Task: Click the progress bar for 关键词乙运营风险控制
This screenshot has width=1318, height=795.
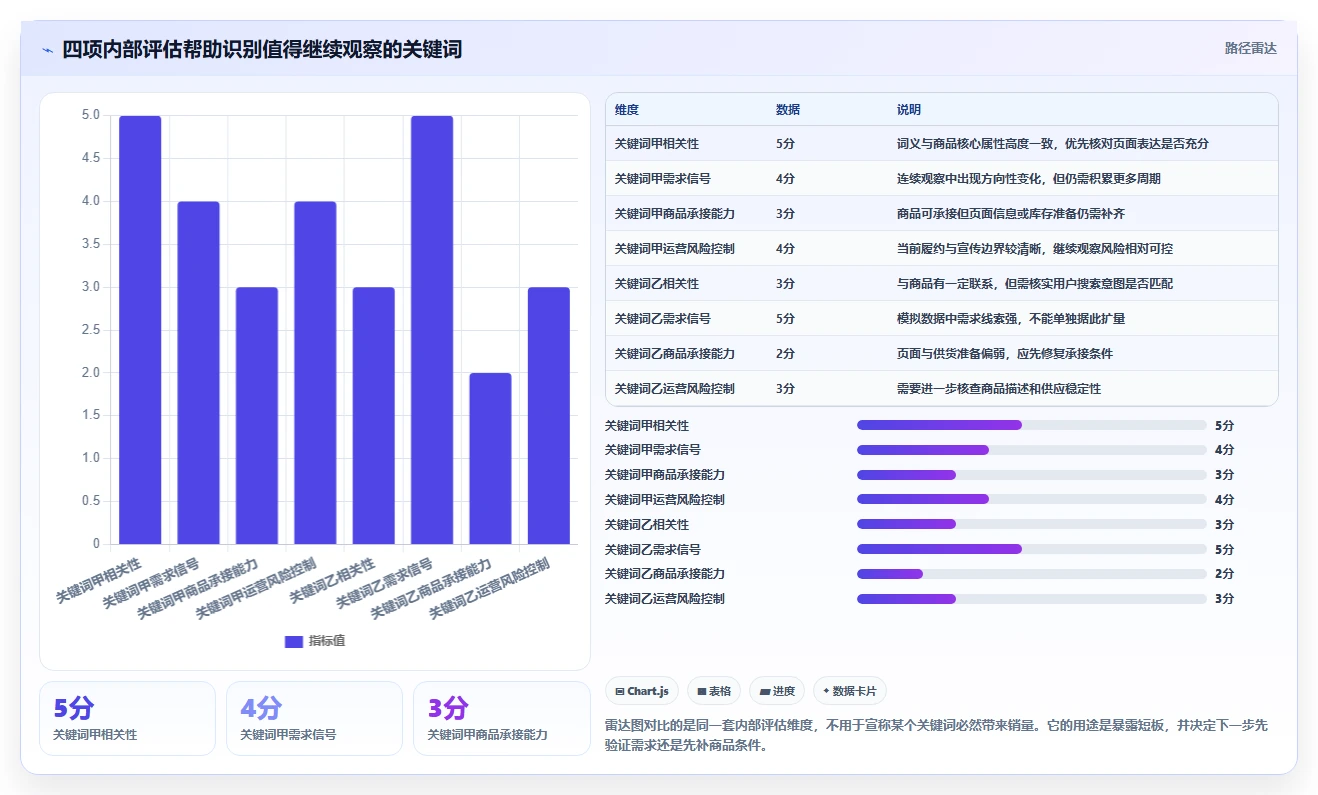Action: pos(1032,599)
